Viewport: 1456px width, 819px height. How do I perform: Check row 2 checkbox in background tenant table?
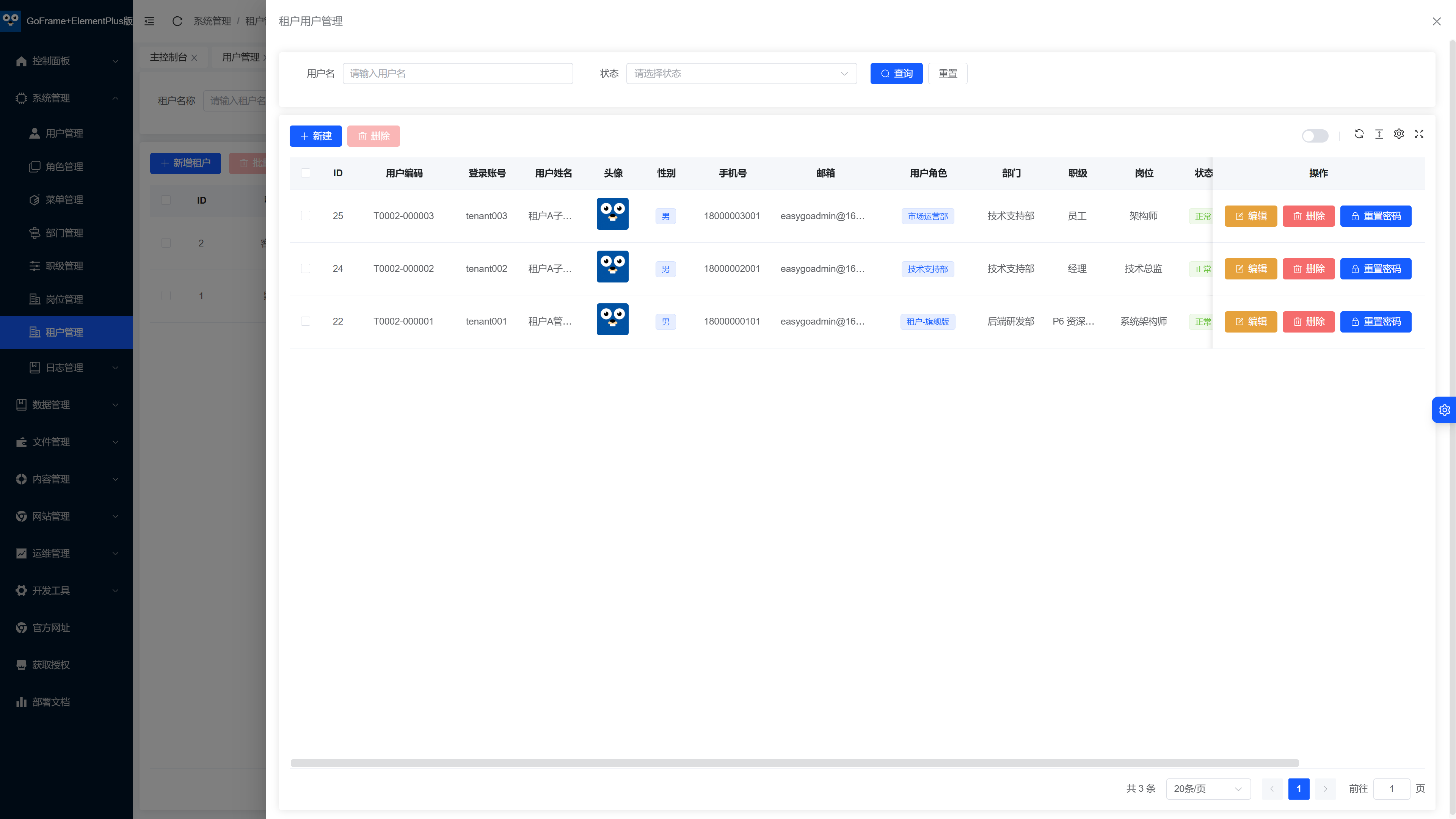coord(166,243)
